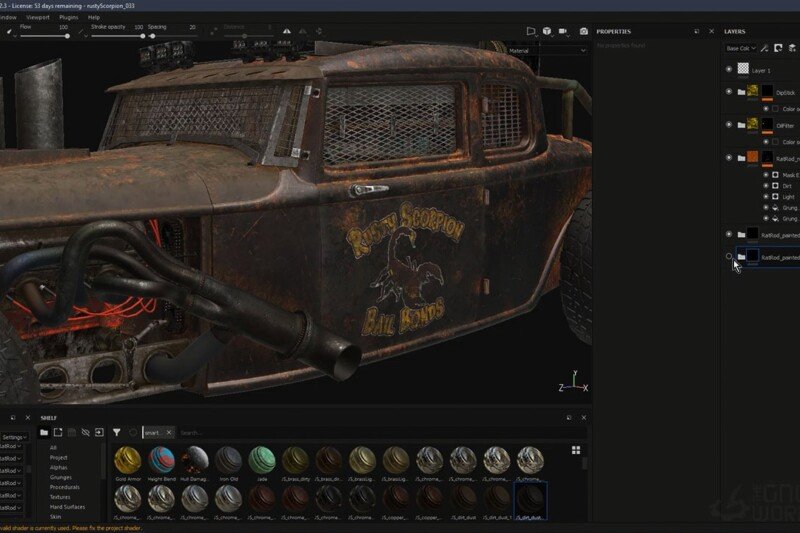This screenshot has height=533, width=800.
Task: Open the Base Color channel dropdown
Action: click(739, 48)
